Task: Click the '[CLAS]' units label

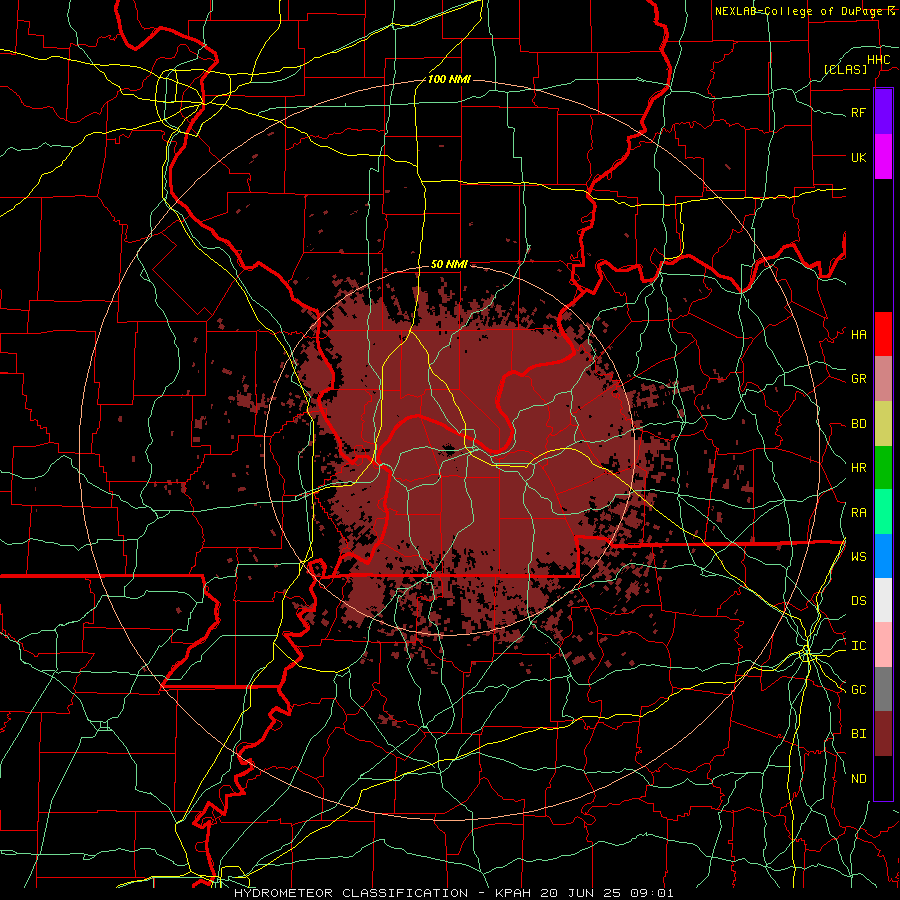Action: (845, 69)
